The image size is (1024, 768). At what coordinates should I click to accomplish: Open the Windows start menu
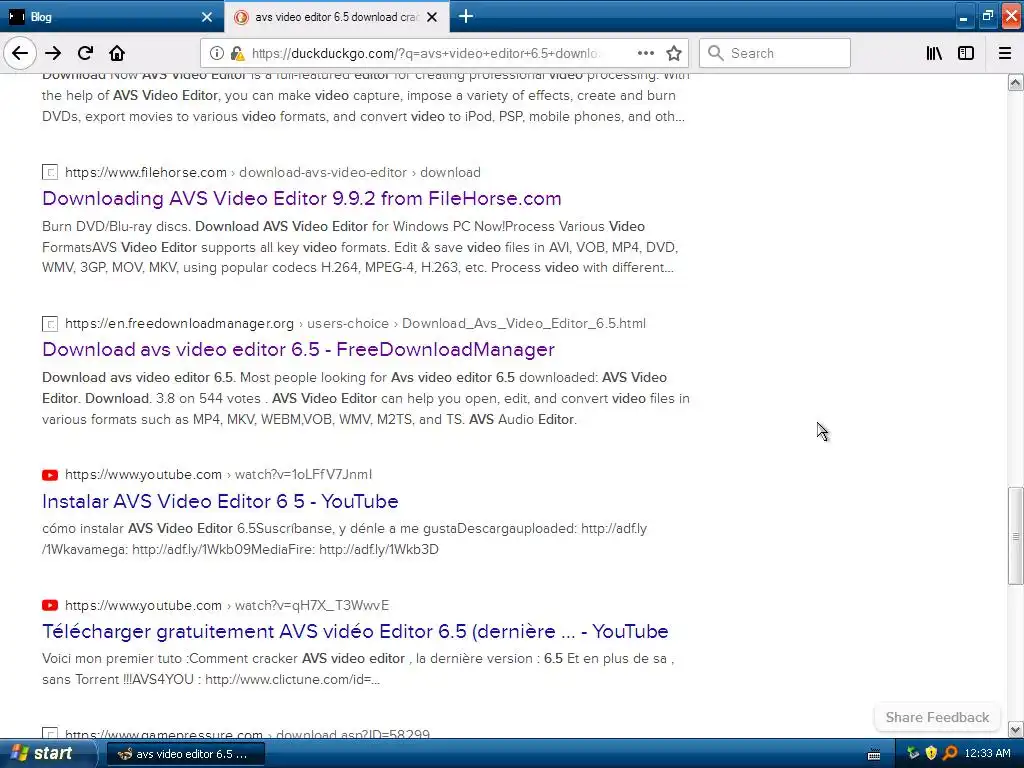tap(48, 753)
